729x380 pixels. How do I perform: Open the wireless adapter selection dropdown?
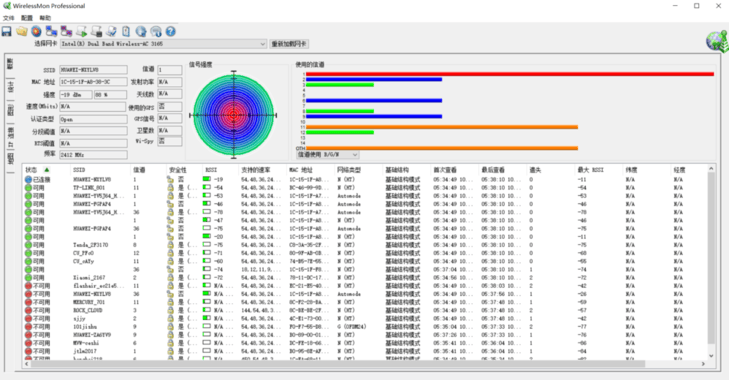[163, 44]
